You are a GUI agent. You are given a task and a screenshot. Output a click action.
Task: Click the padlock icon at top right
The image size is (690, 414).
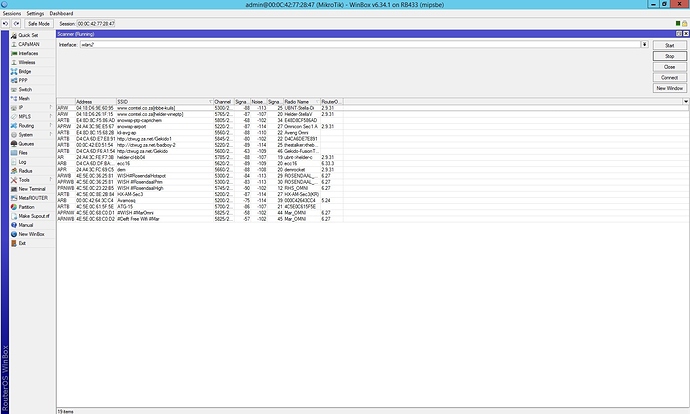pyautogui.click(x=685, y=21)
